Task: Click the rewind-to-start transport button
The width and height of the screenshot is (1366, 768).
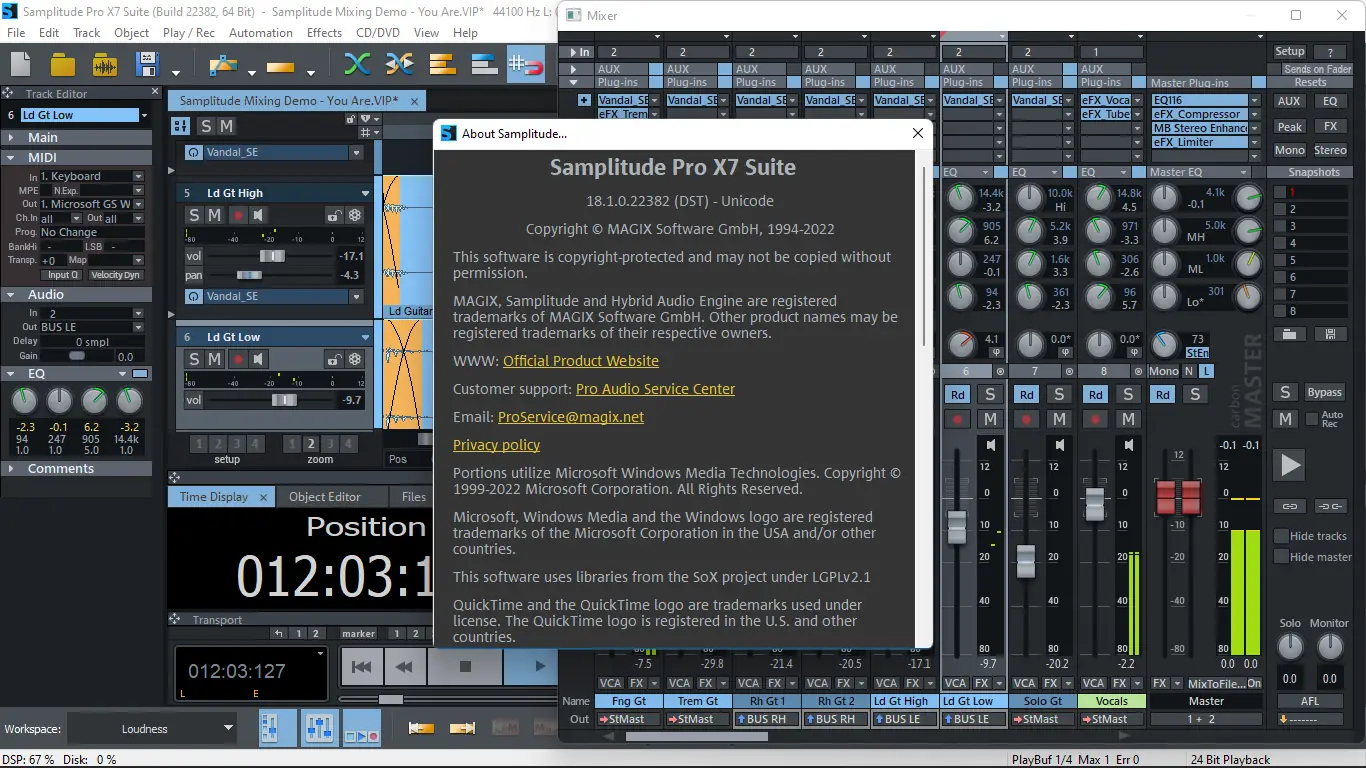Action: (x=362, y=666)
